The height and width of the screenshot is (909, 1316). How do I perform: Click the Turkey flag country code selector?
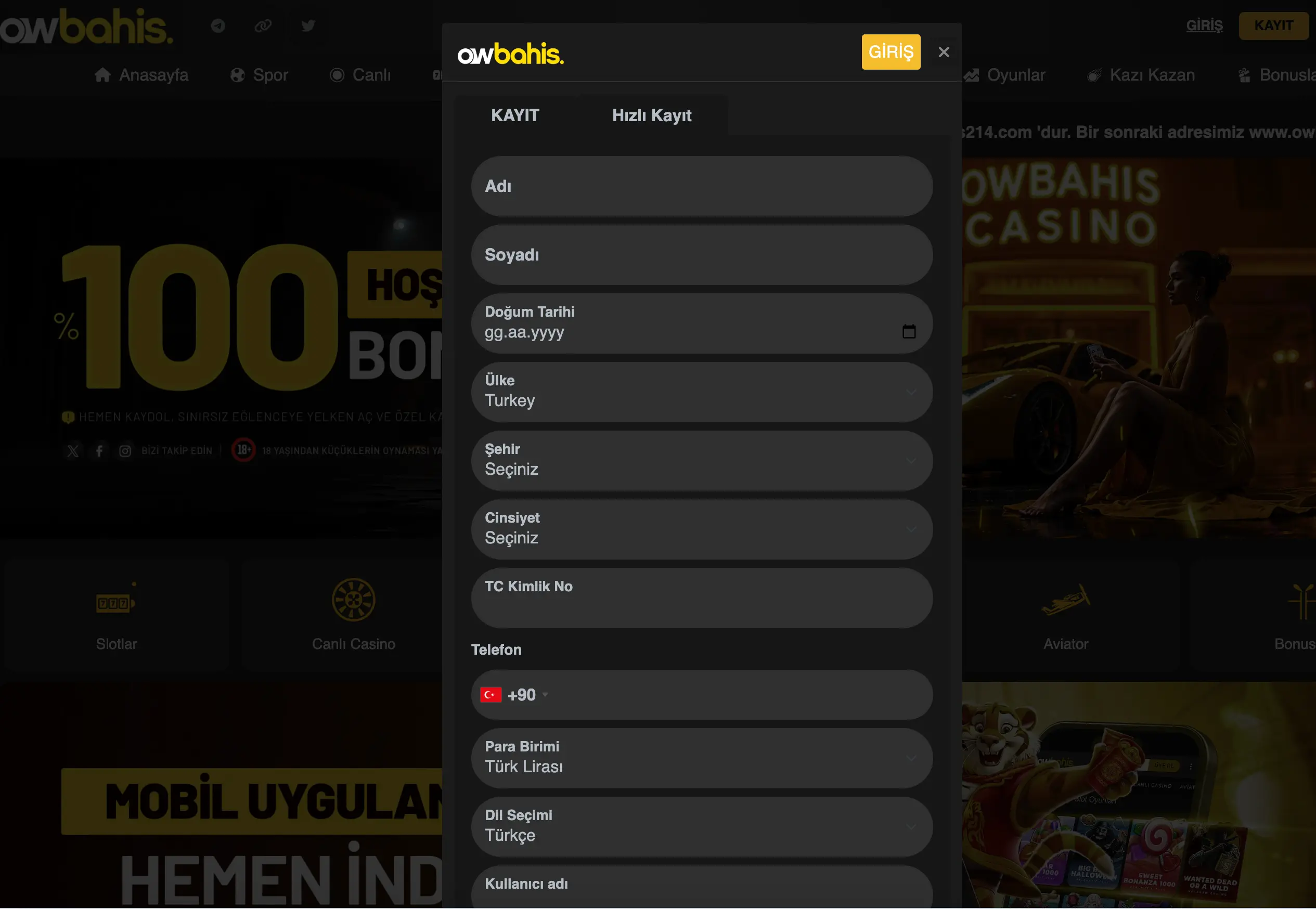pyautogui.click(x=513, y=695)
